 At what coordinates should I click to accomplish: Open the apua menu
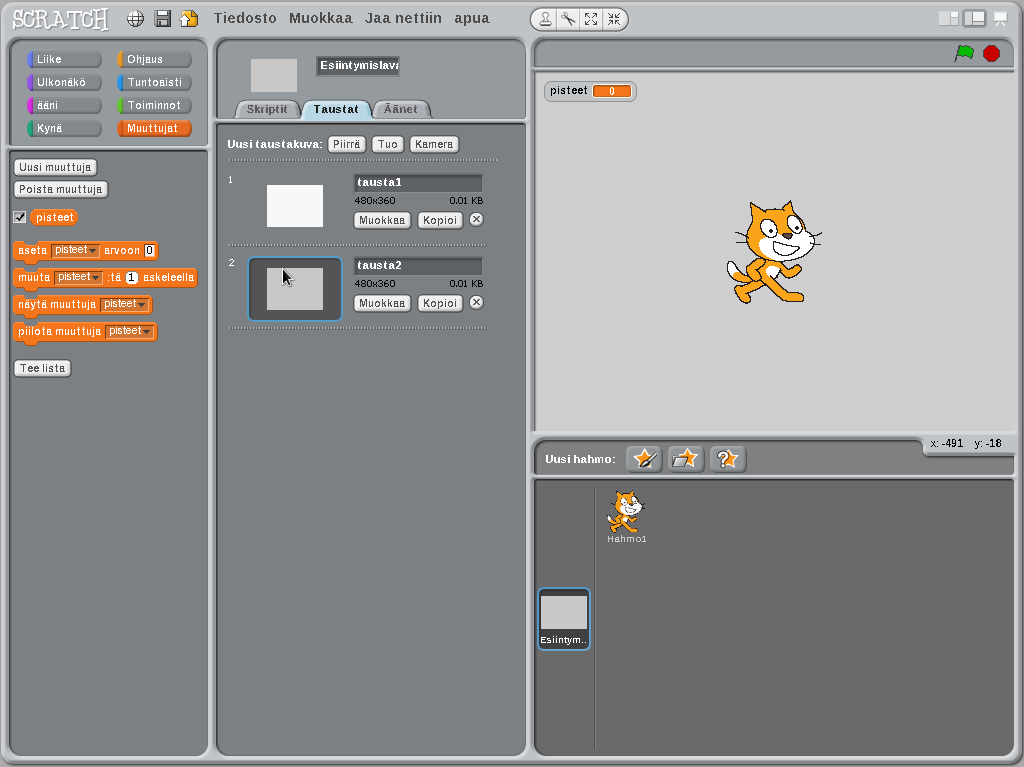pos(472,18)
